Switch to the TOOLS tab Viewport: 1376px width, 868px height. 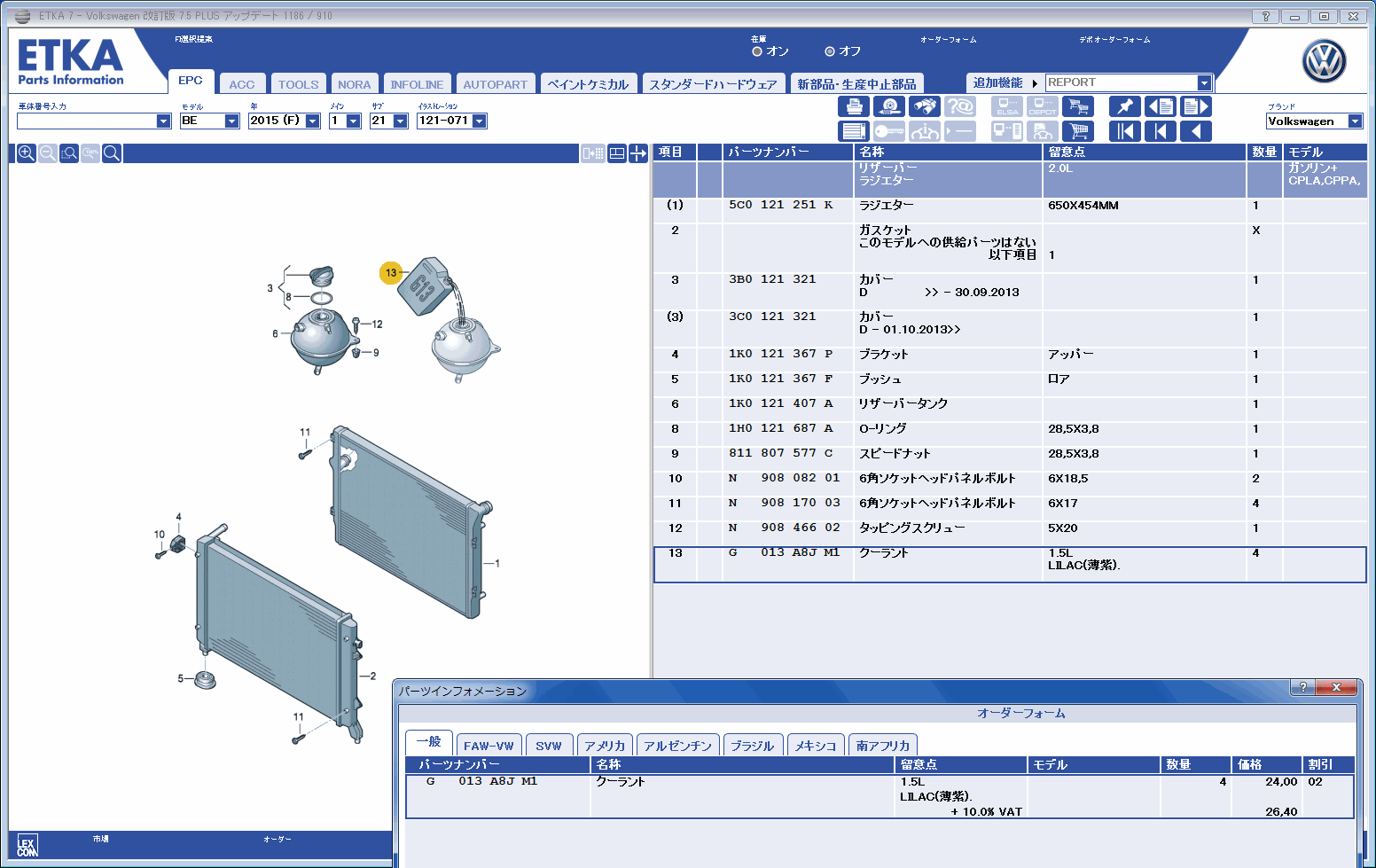pos(298,84)
